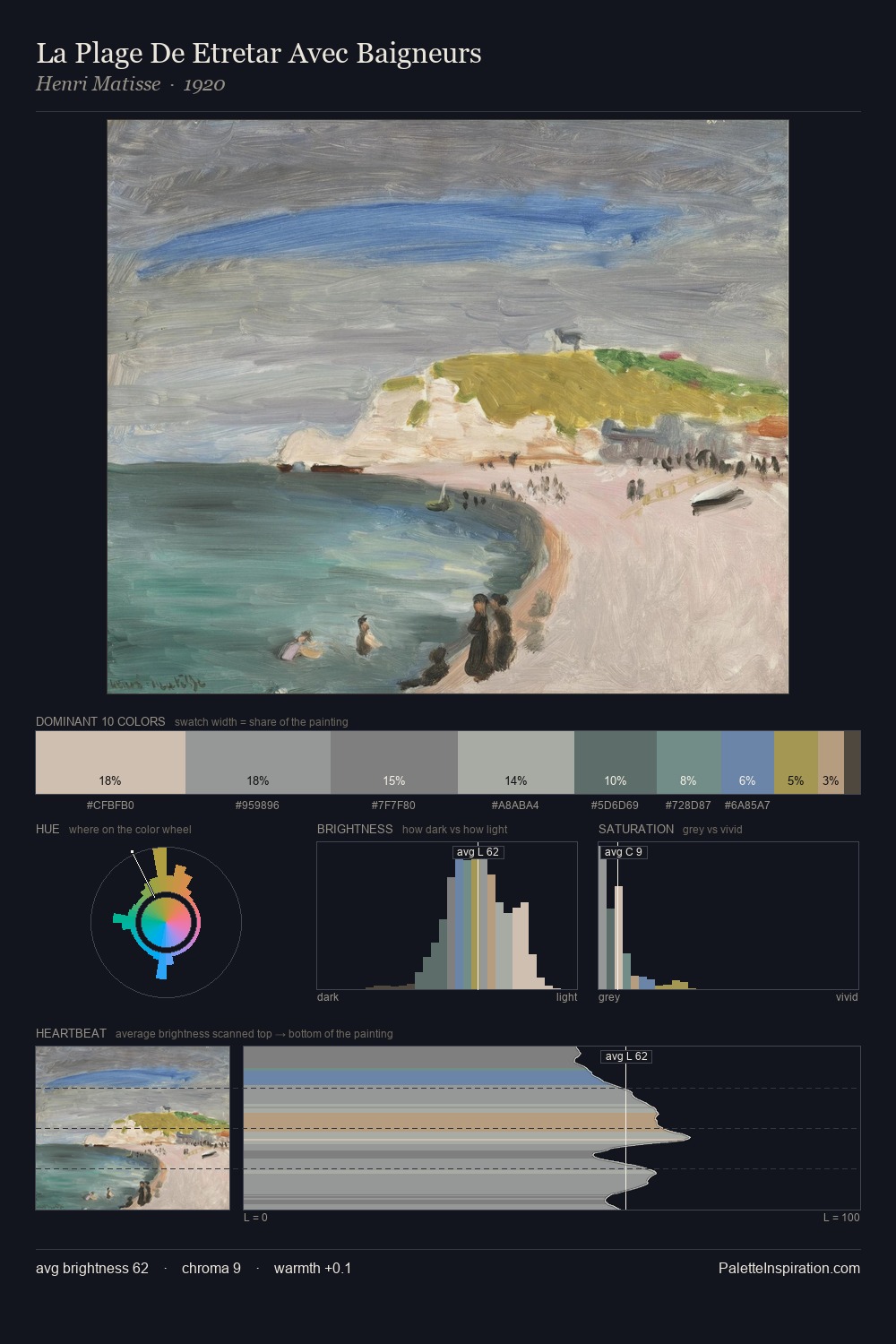
Task: Click the slate green #5D6D69 swatch at 10%
Action: pos(616,762)
